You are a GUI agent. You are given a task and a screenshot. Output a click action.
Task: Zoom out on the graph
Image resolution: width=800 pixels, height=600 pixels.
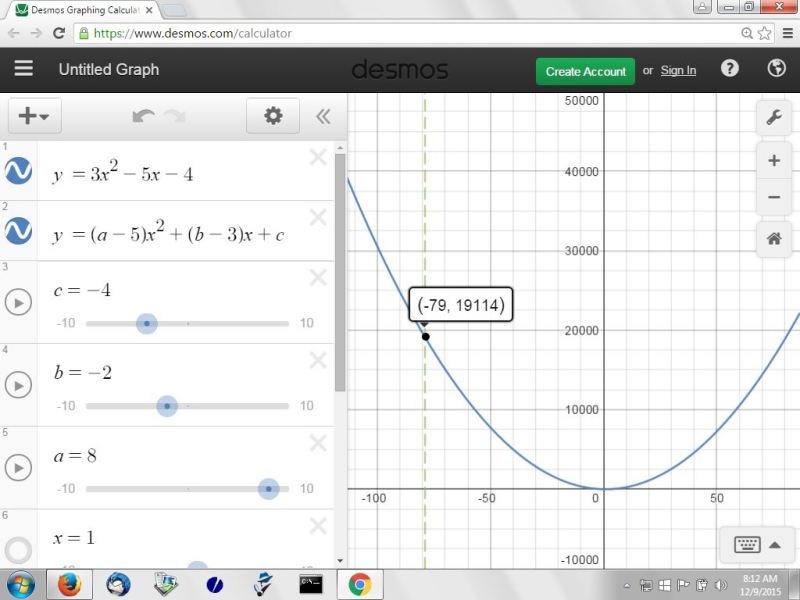(774, 197)
